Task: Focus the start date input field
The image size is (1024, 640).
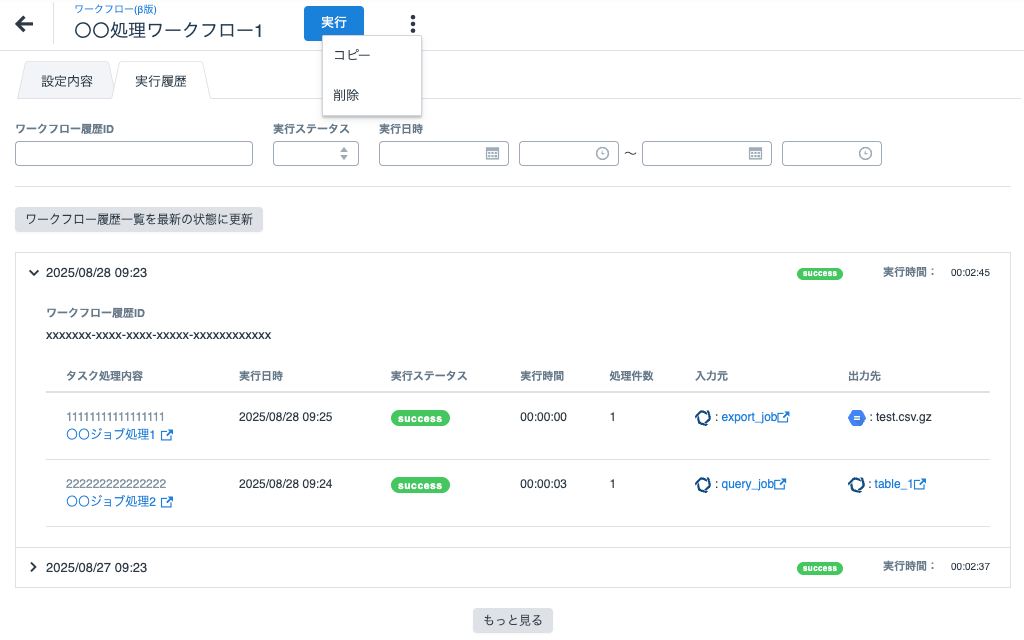Action: pos(444,153)
